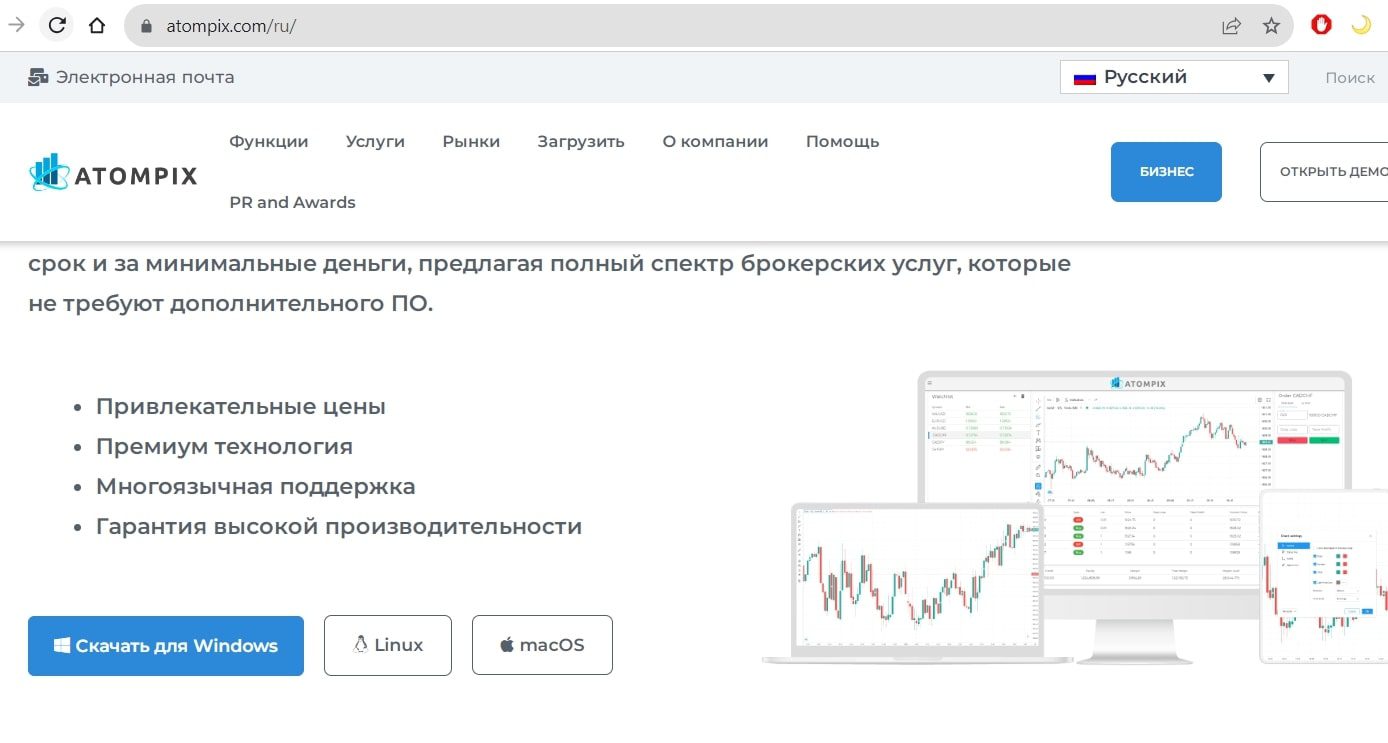The height and width of the screenshot is (743, 1388).
Task: Open the red ad blocker extension
Action: pyautogui.click(x=1321, y=26)
